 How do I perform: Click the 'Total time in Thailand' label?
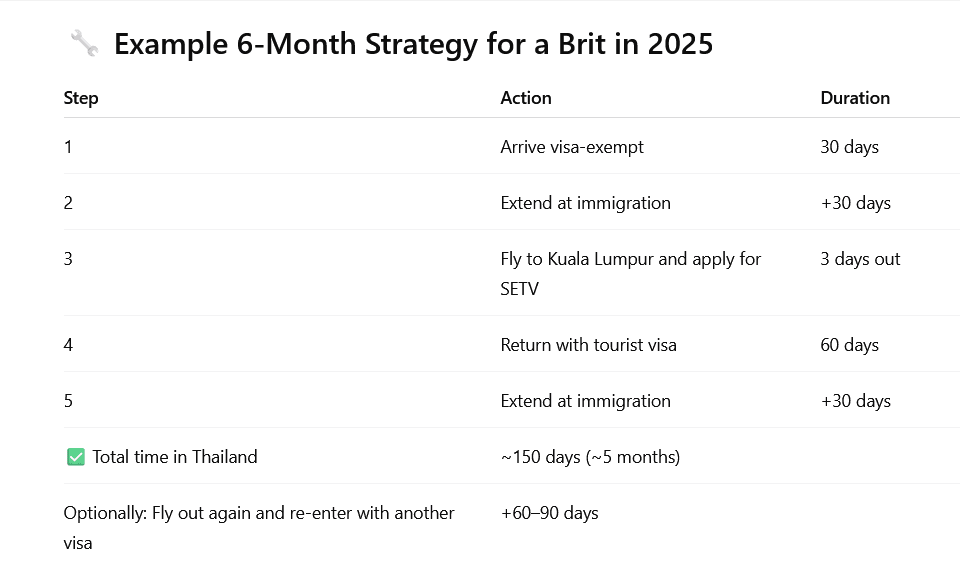point(175,457)
